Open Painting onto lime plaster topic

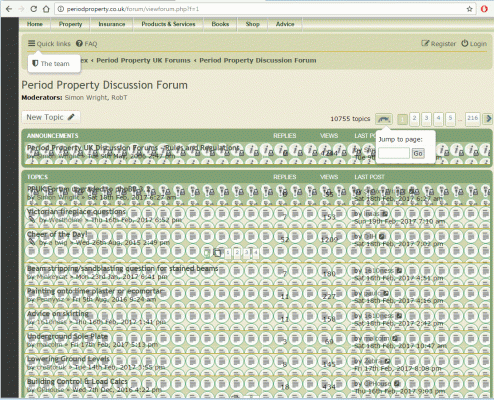click(95, 291)
